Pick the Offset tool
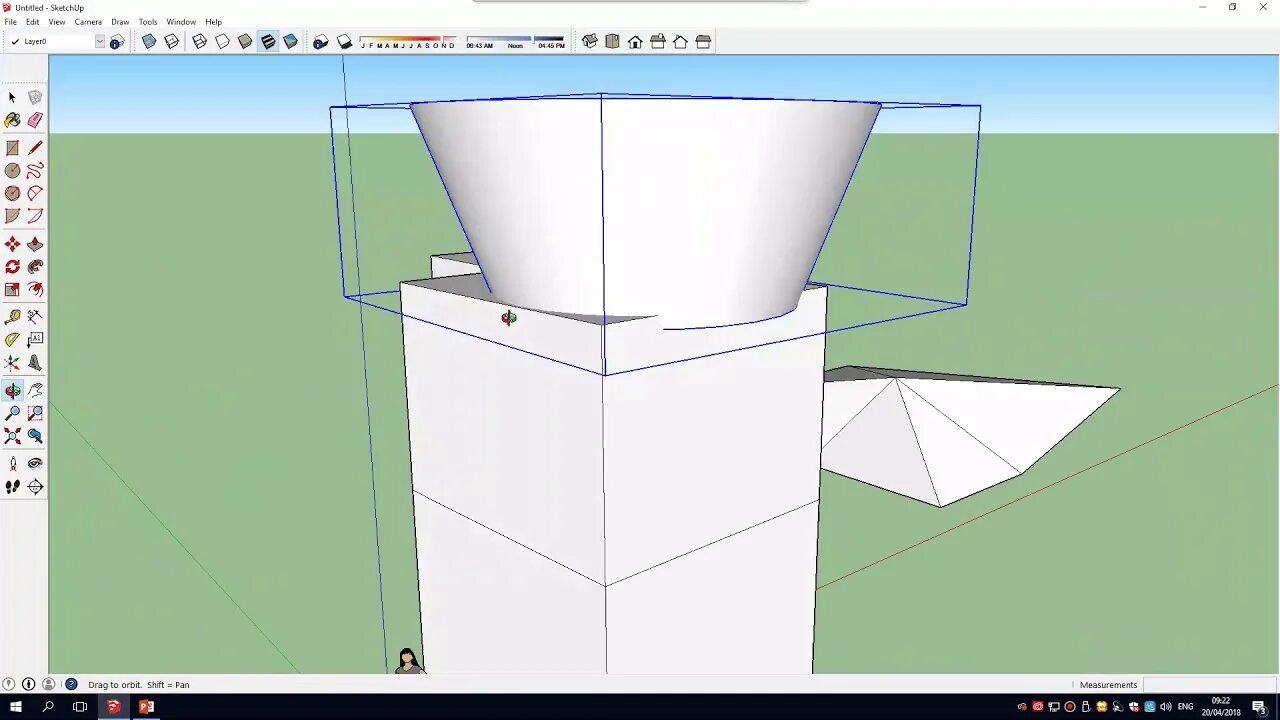 (x=35, y=290)
